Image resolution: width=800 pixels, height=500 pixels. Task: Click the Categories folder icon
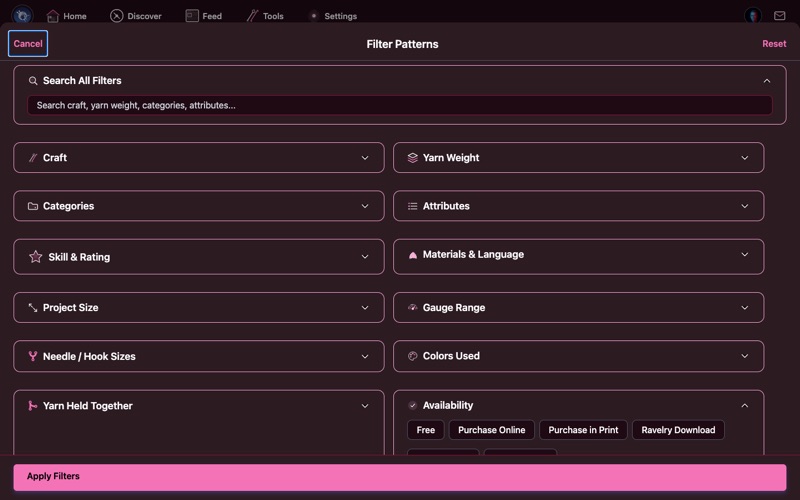coord(33,206)
